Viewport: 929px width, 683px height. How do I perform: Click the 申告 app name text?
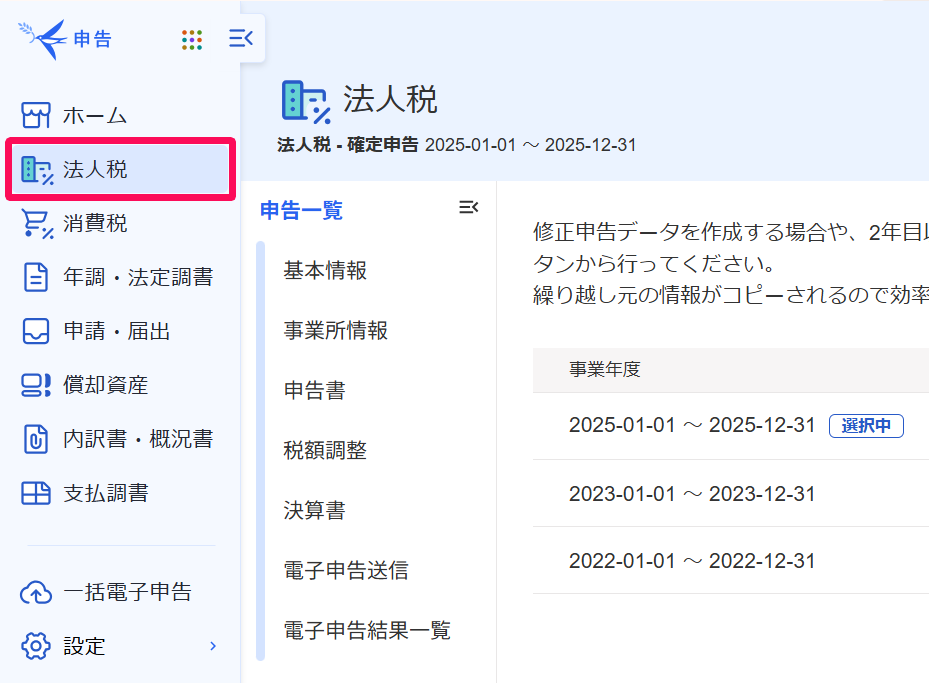click(x=93, y=39)
